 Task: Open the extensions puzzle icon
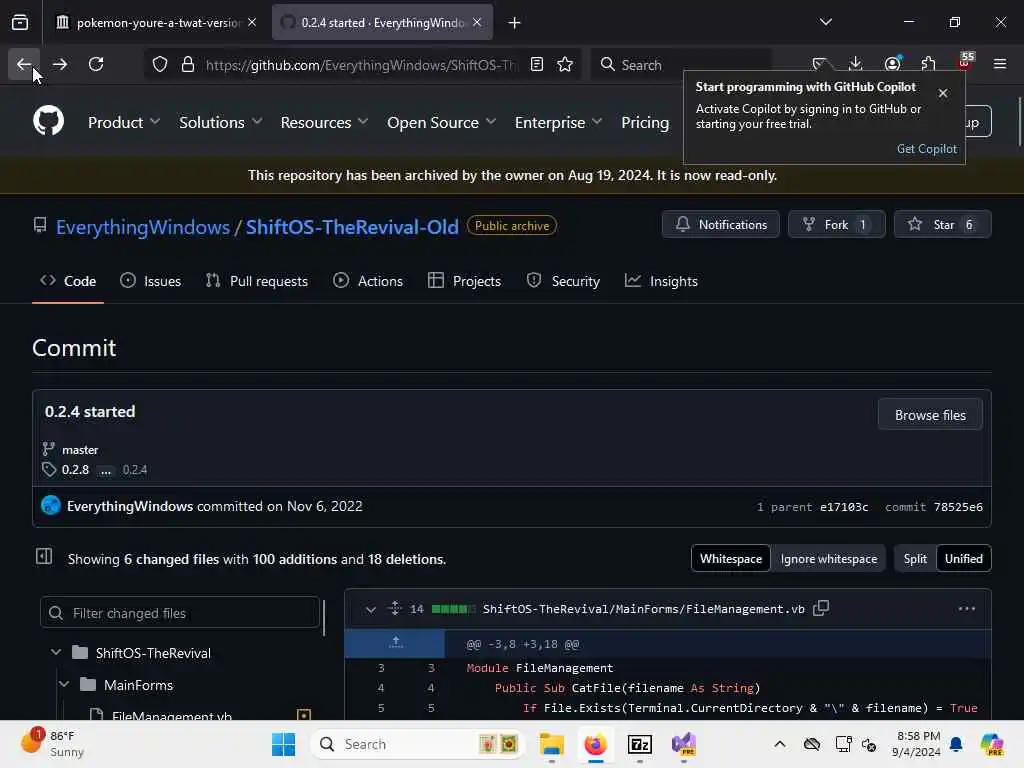tap(928, 64)
